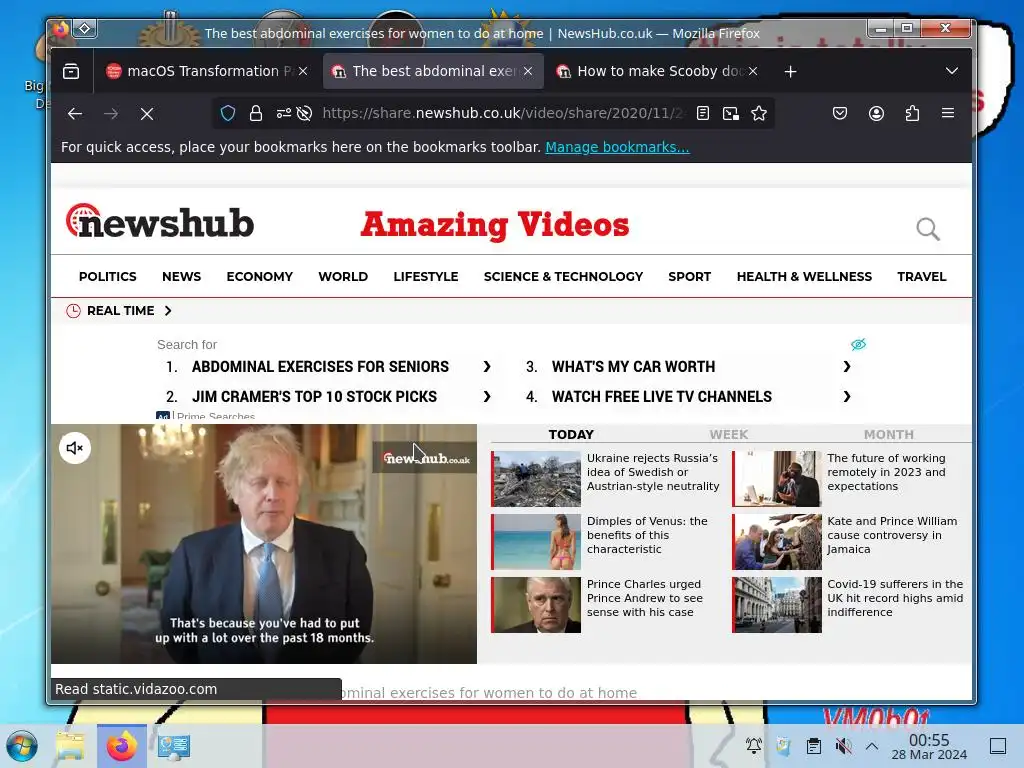Click the autoplay blocked icon in address bar
The image size is (1024, 768).
[x=304, y=114]
